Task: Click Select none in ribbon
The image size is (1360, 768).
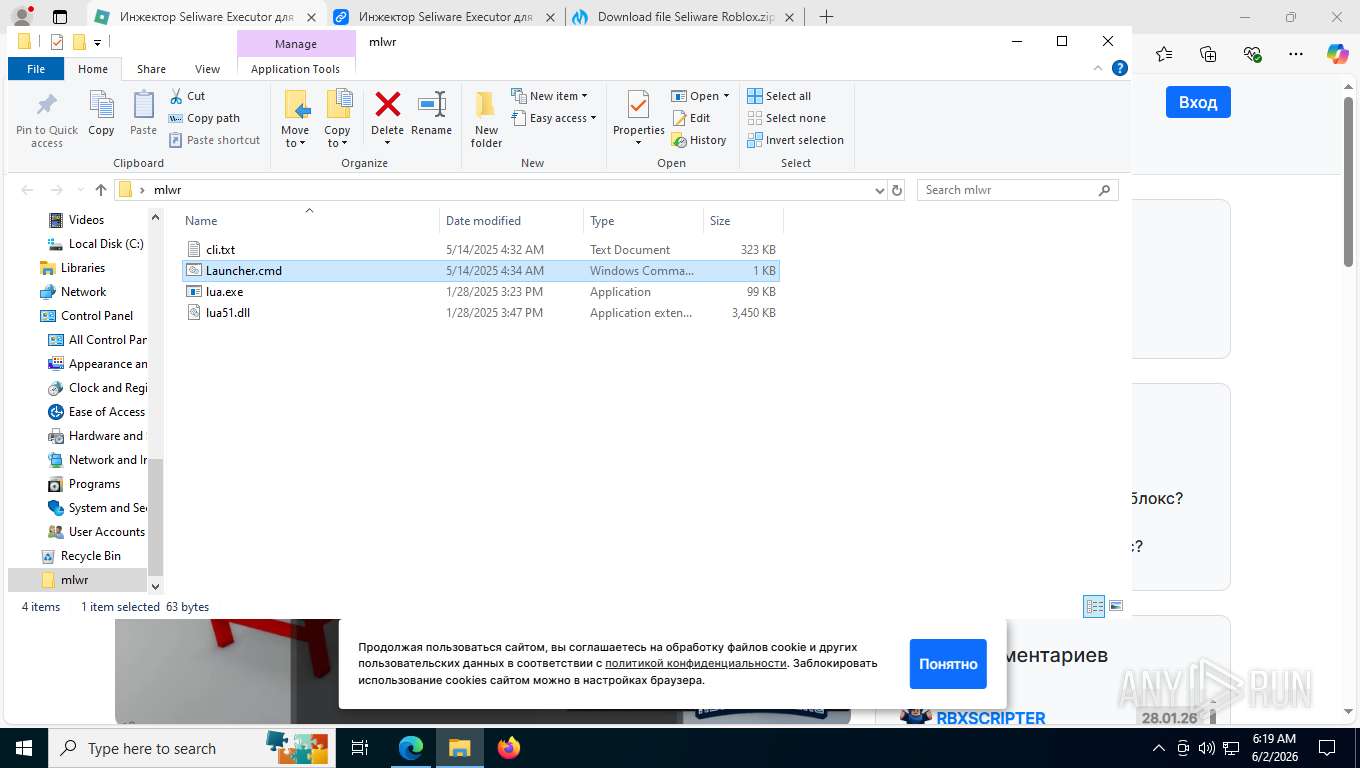Action: coord(786,118)
